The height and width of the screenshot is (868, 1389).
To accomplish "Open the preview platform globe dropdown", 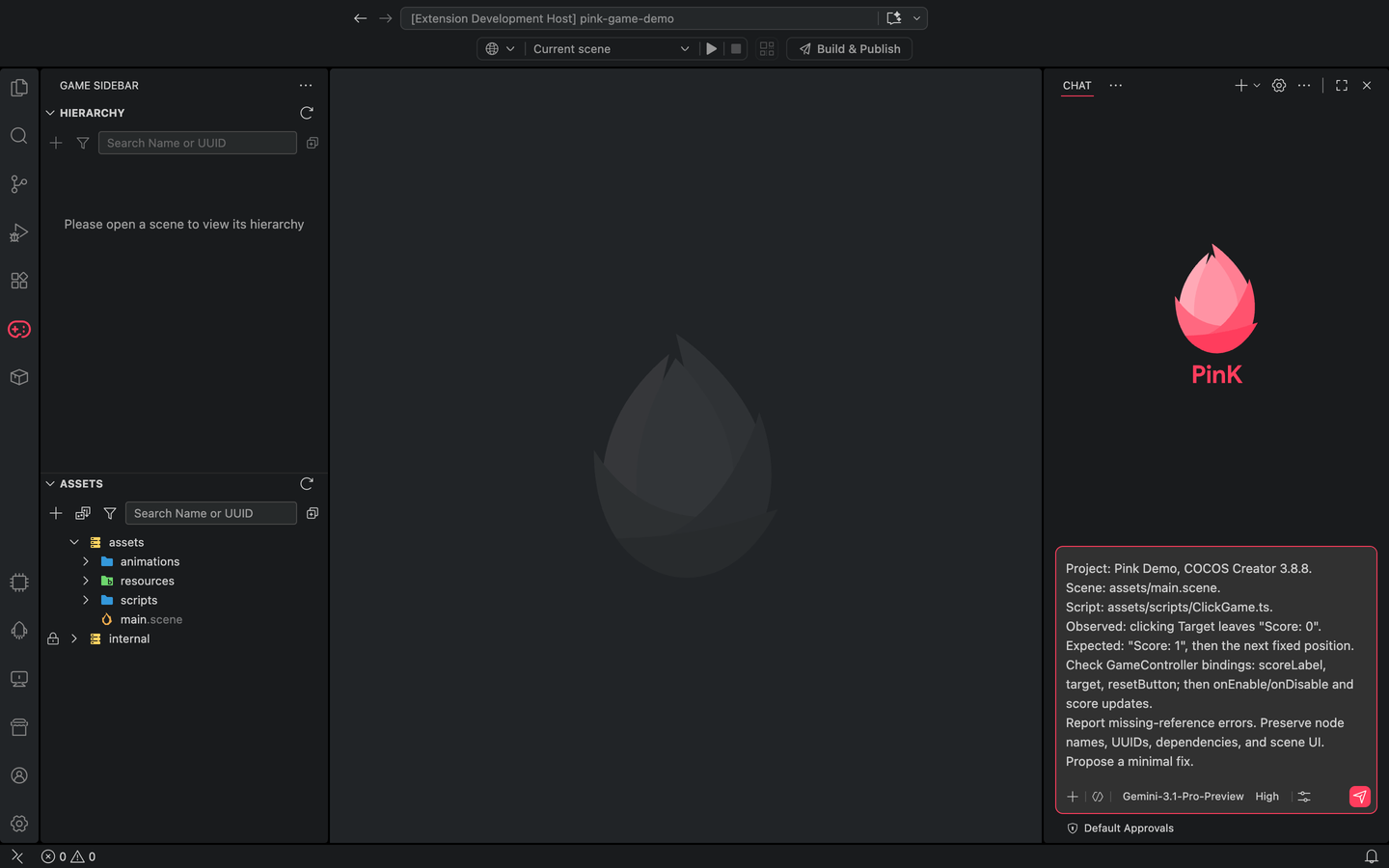I will pyautogui.click(x=500, y=49).
